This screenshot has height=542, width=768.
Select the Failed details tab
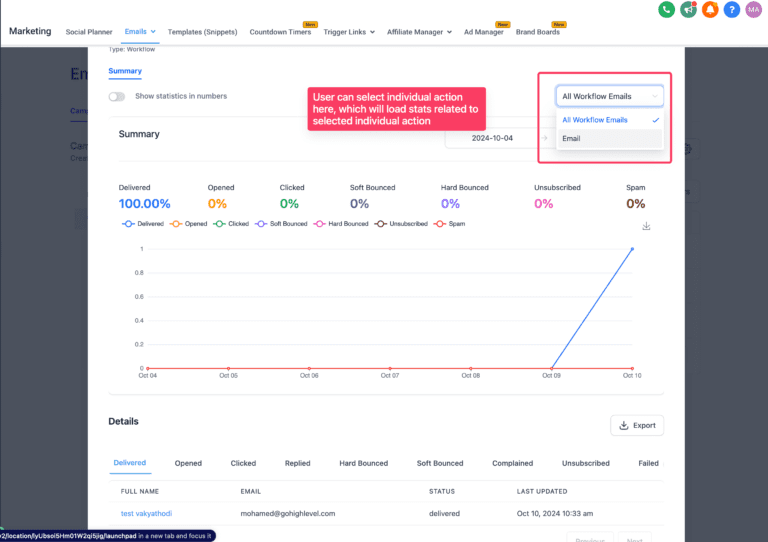click(648, 463)
